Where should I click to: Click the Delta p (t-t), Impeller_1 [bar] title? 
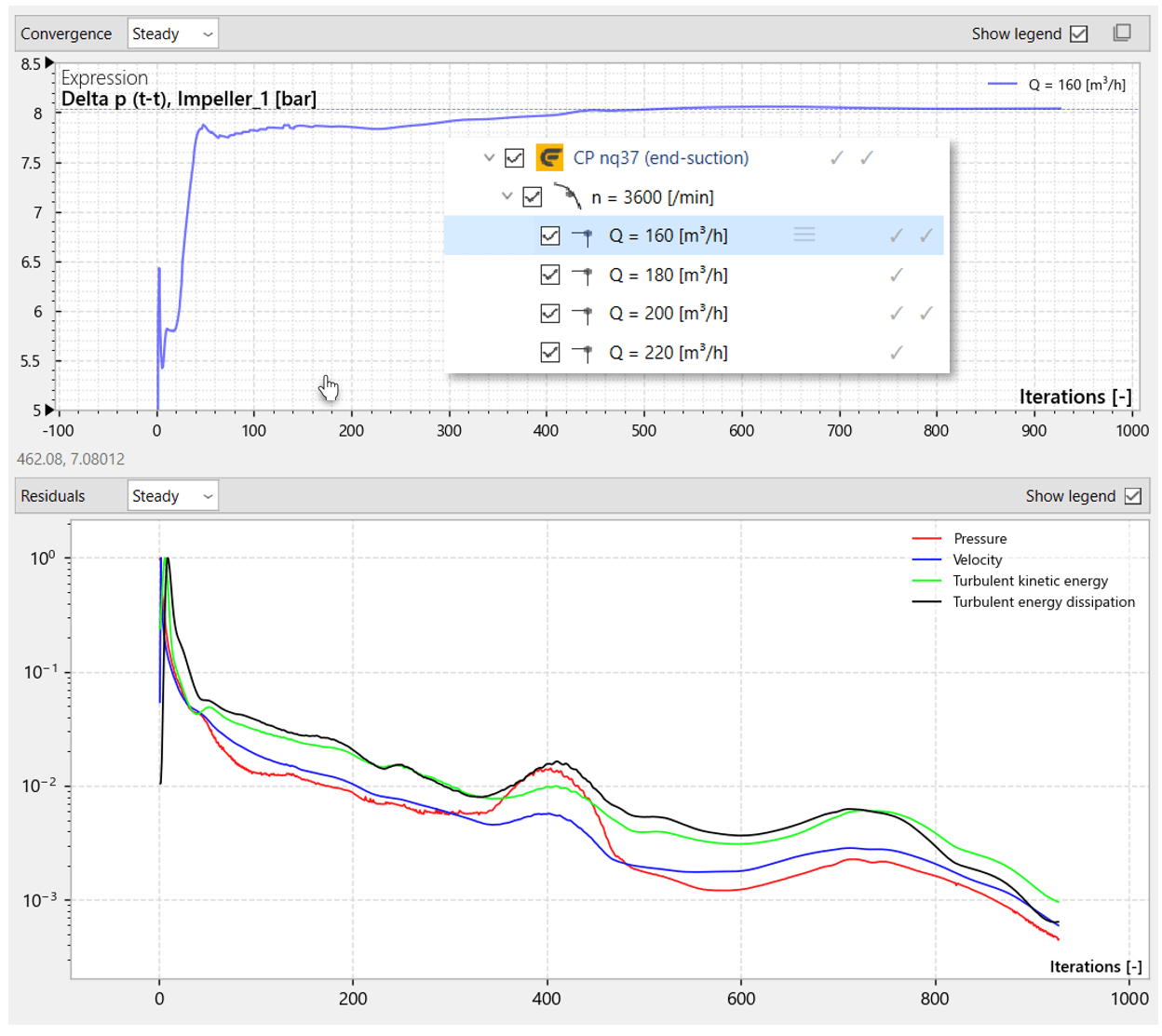(x=189, y=99)
